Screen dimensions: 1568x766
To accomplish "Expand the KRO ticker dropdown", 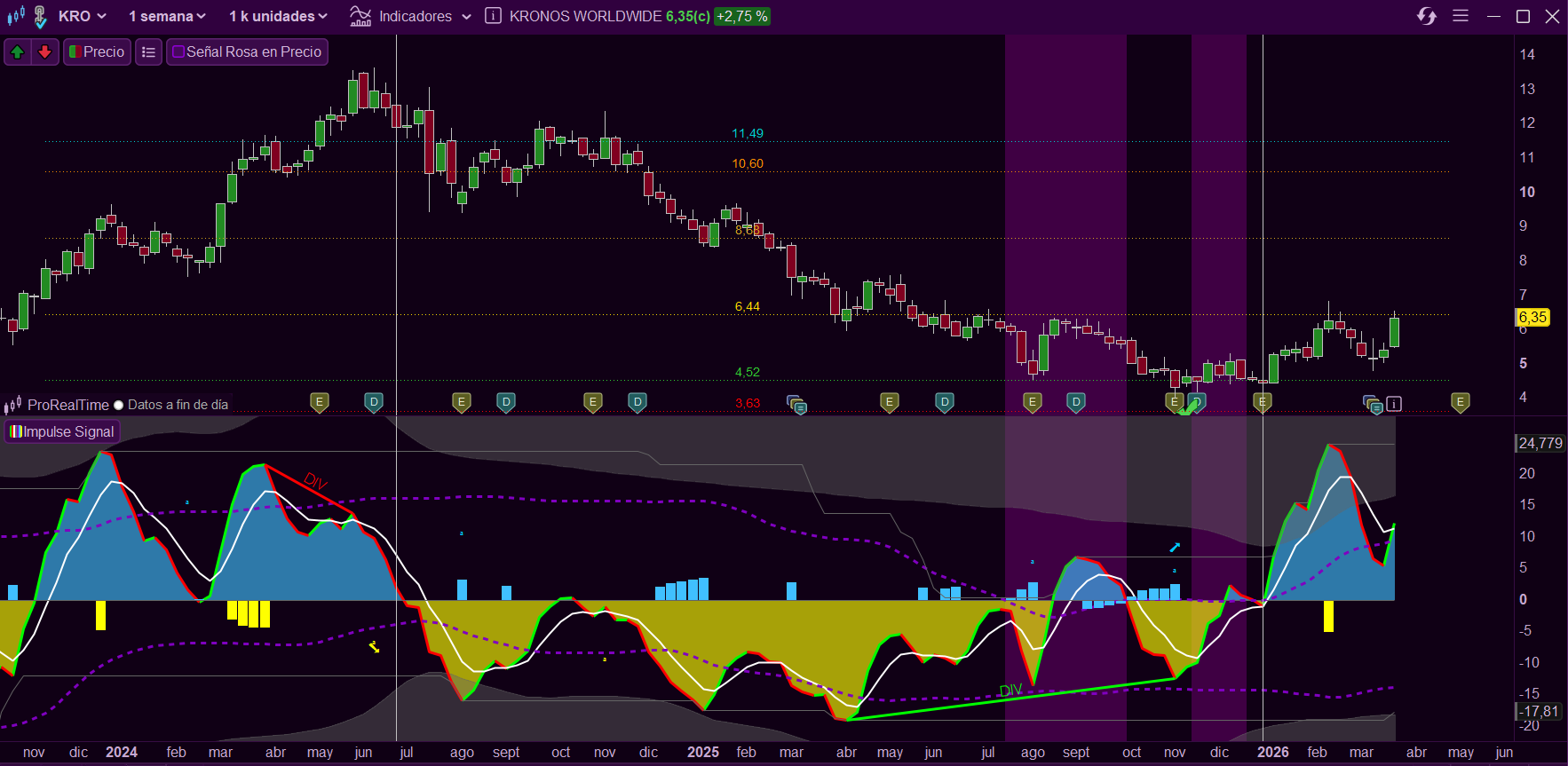I will [x=83, y=16].
